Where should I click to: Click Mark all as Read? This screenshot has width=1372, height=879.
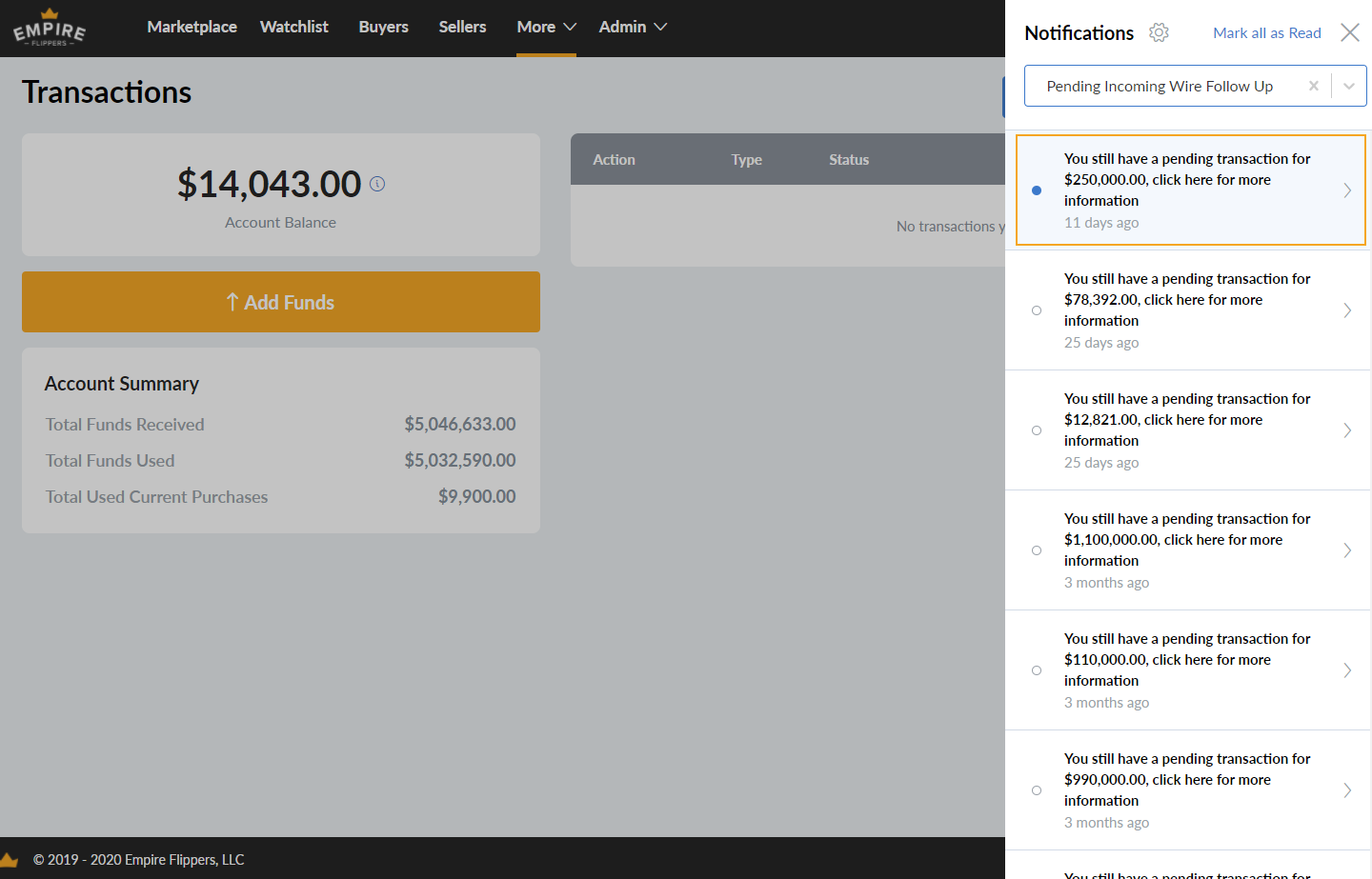[x=1267, y=32]
